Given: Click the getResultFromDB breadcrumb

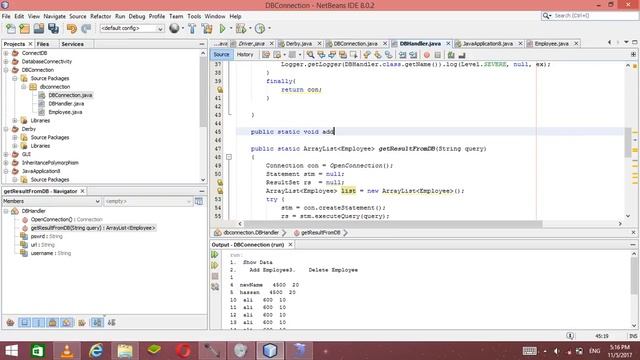Looking at the screenshot, I should click(320, 233).
